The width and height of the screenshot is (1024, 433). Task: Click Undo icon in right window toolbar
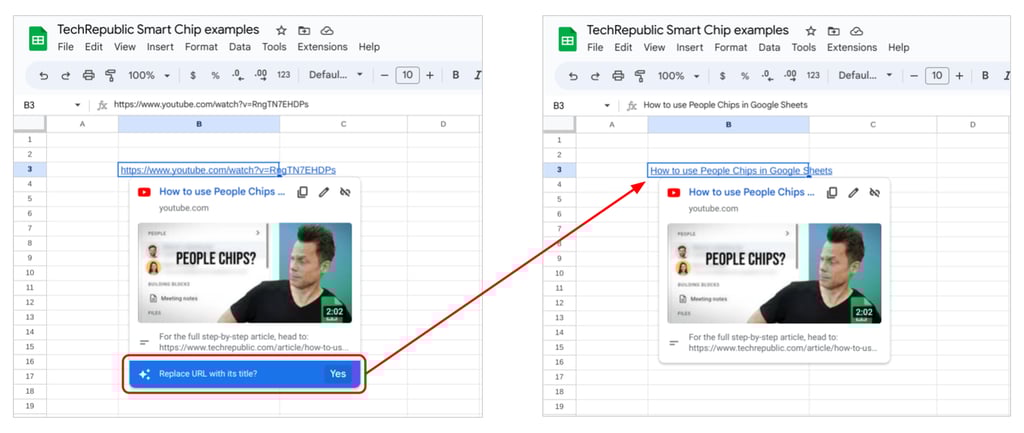click(573, 76)
